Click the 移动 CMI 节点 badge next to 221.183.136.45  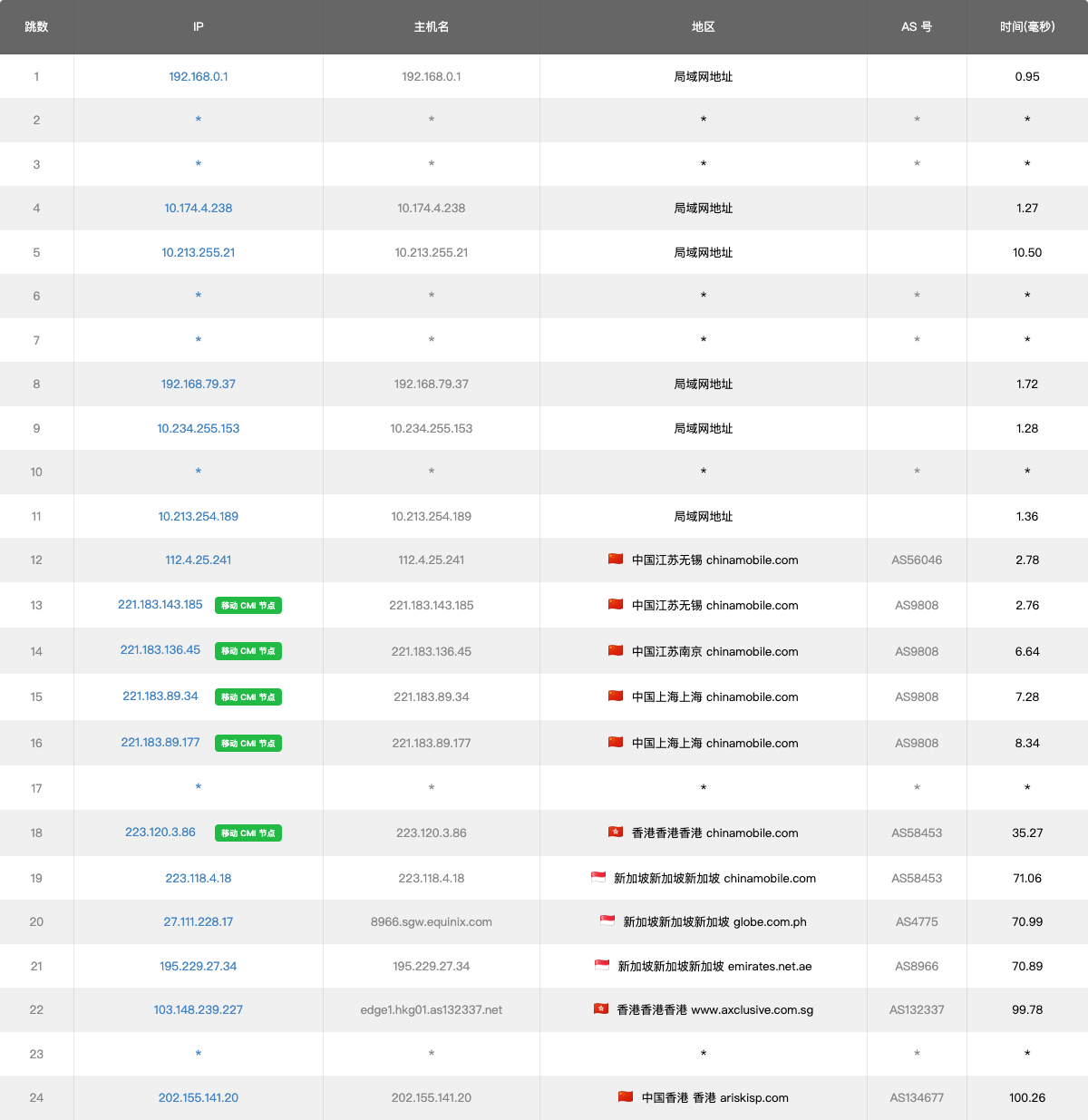248,651
